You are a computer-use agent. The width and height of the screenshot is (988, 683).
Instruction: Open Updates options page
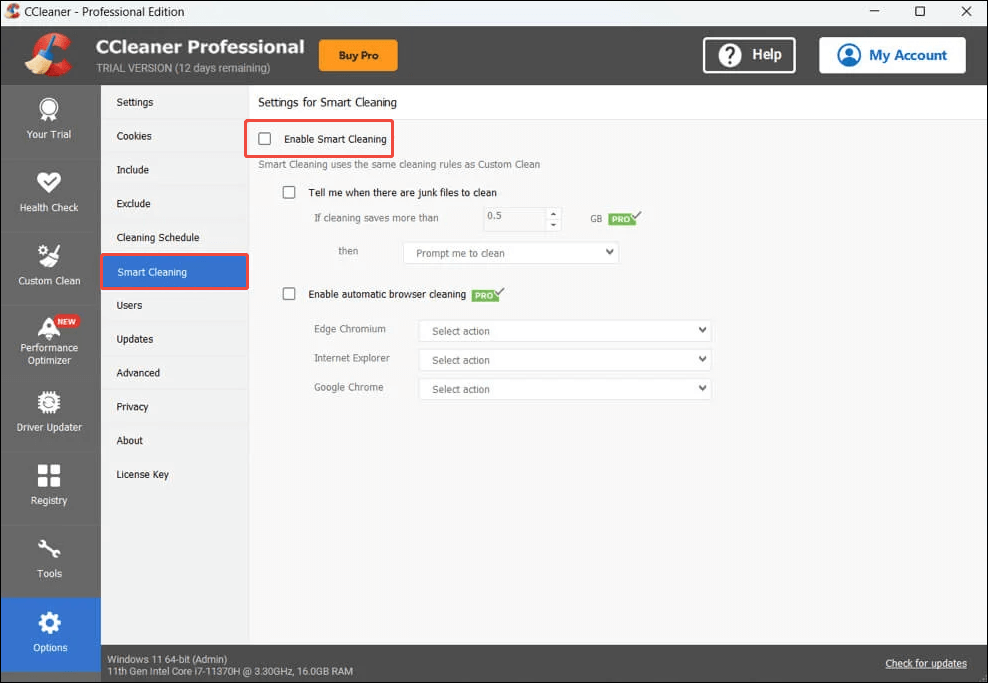175,339
